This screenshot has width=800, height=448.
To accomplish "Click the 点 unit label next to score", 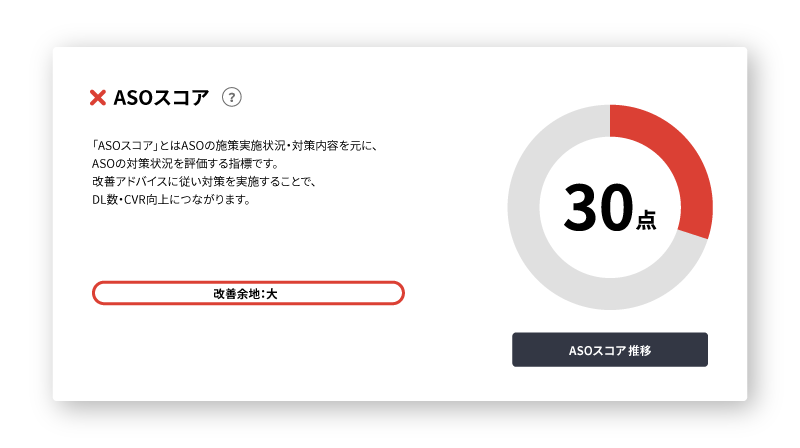I will pos(645,219).
